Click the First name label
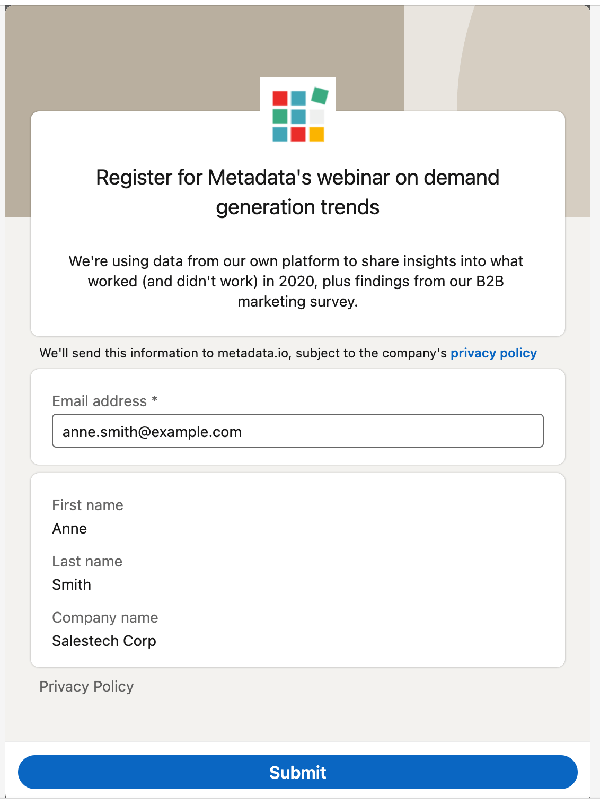Viewport: 600px width, 804px height. click(88, 505)
